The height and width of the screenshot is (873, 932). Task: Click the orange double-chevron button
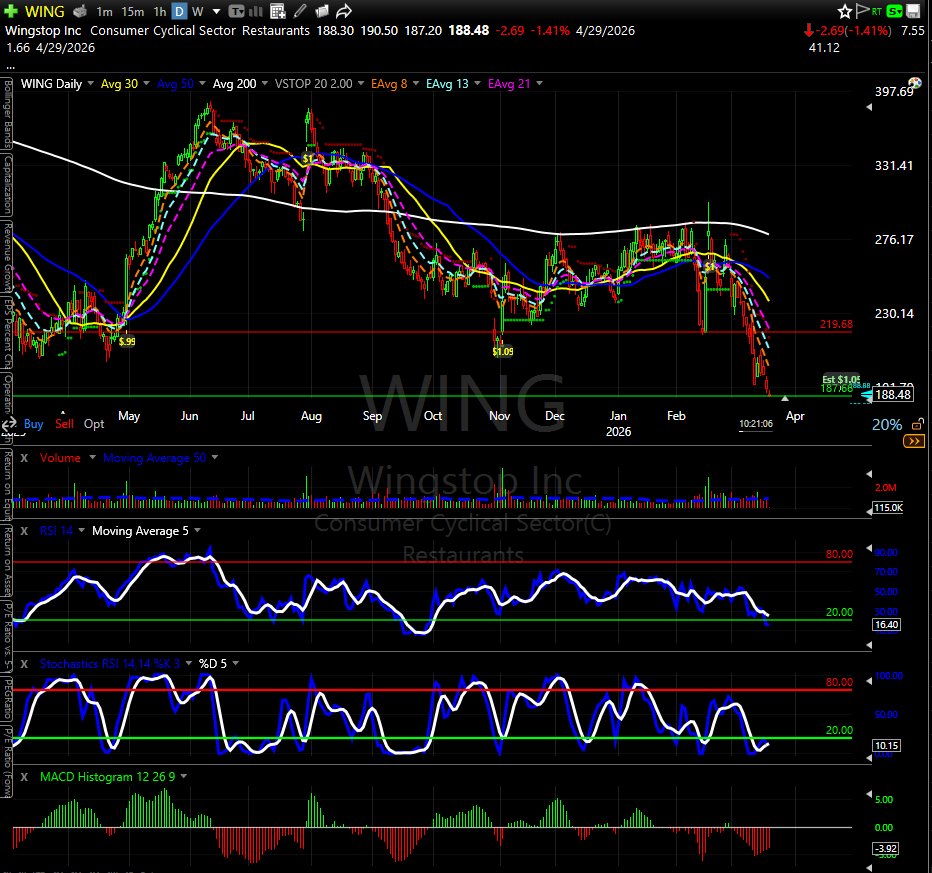(x=914, y=441)
